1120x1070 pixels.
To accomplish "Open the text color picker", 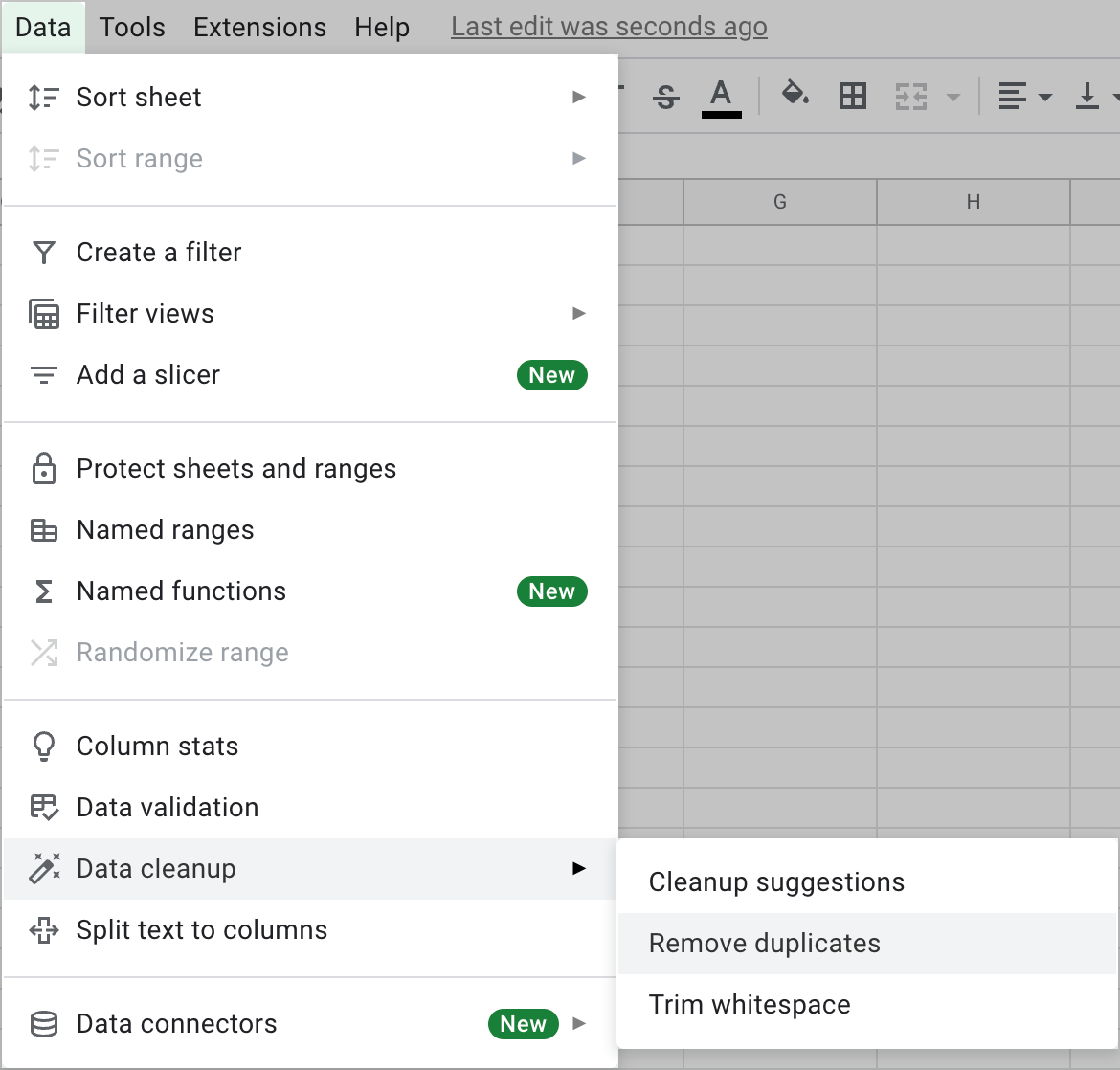I will pyautogui.click(x=722, y=96).
